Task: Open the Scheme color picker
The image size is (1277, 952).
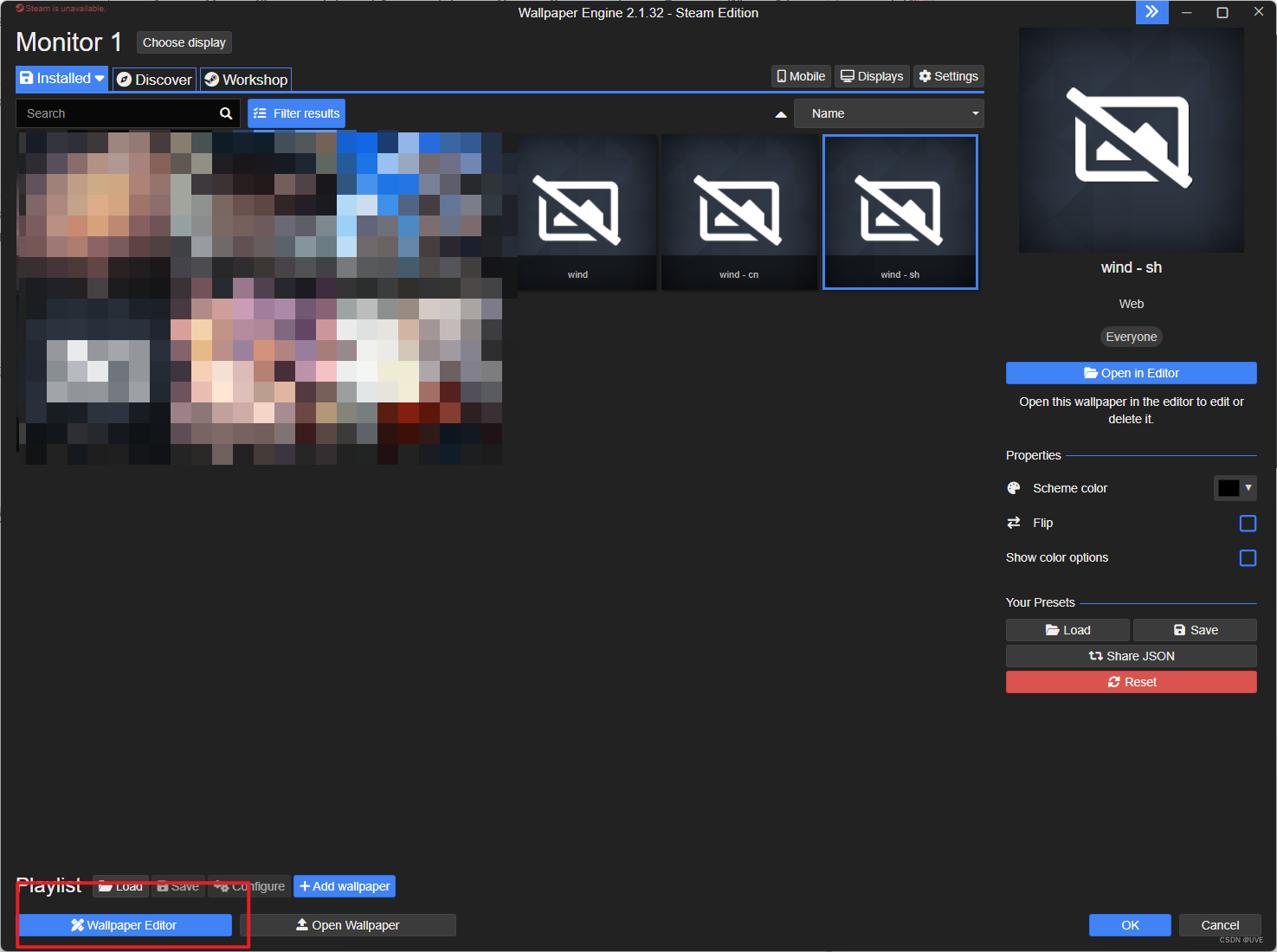Action: (x=1235, y=488)
